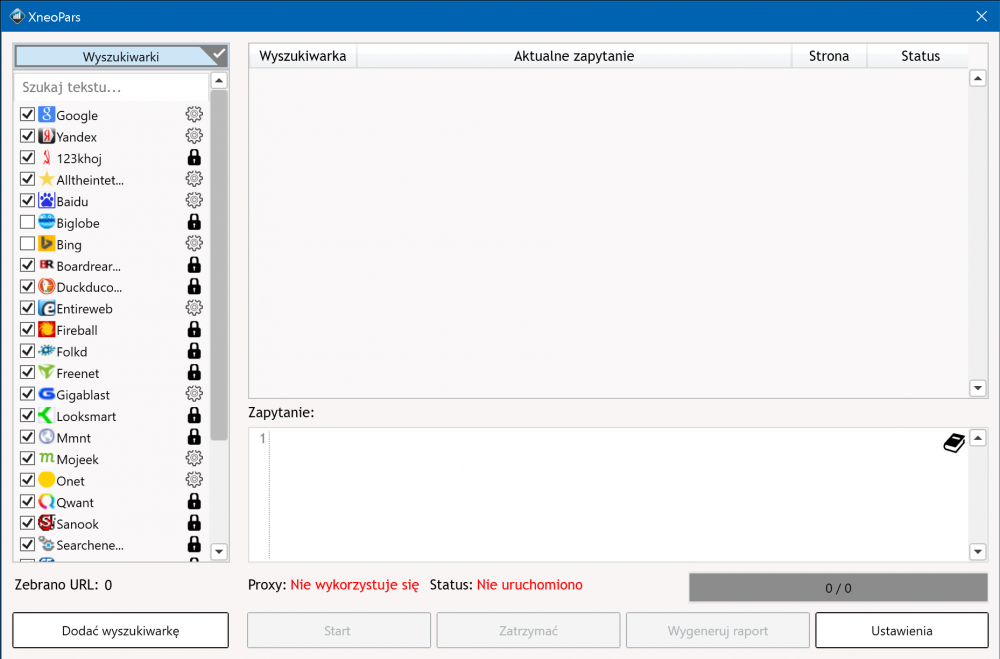This screenshot has height=659, width=1000.
Task: Open Mojeek settings gear icon
Action: click(x=194, y=458)
